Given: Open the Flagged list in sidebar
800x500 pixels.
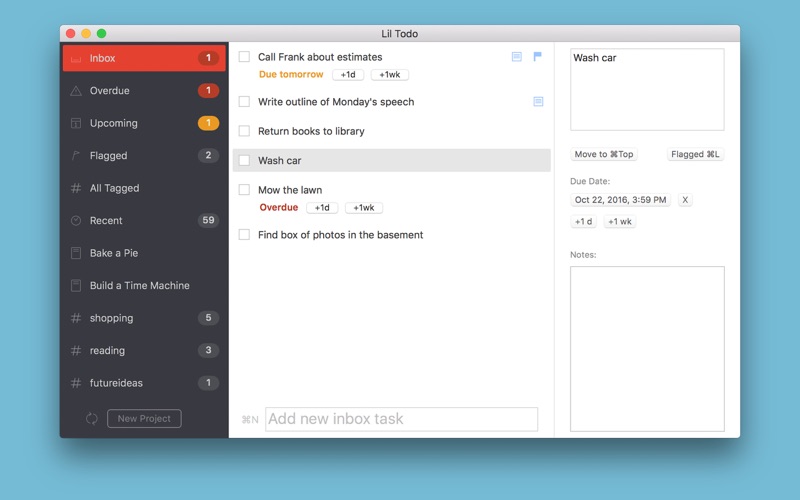Looking at the screenshot, I should (x=144, y=156).
